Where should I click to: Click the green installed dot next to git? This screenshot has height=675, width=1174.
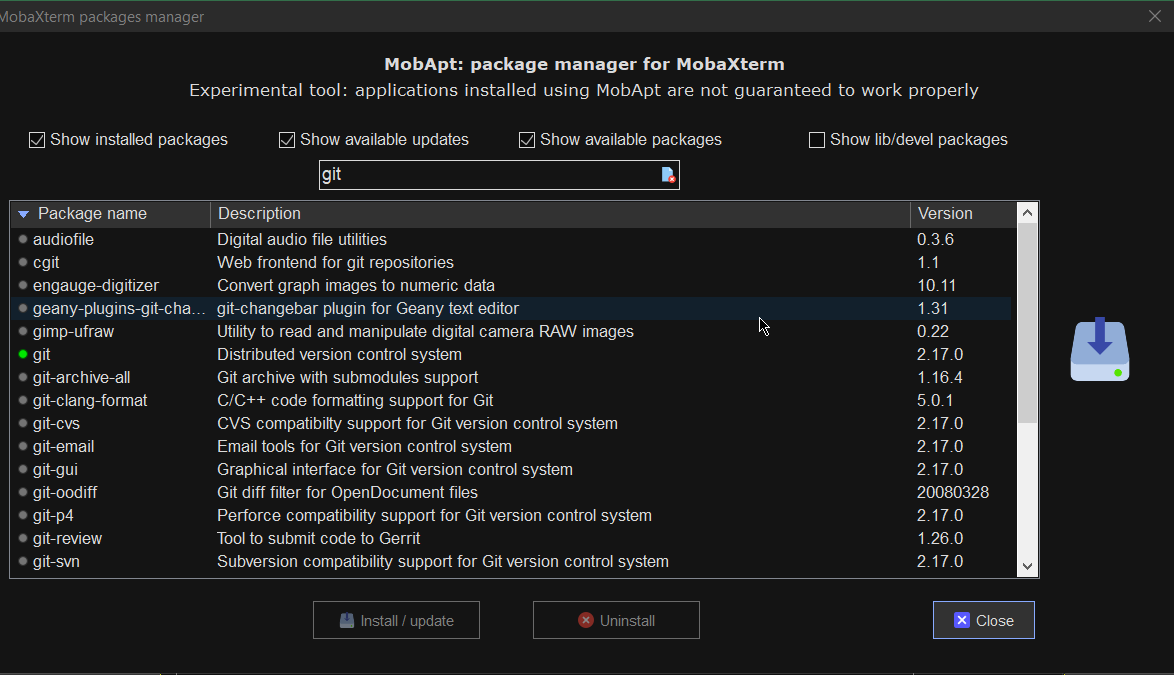pyautogui.click(x=23, y=355)
